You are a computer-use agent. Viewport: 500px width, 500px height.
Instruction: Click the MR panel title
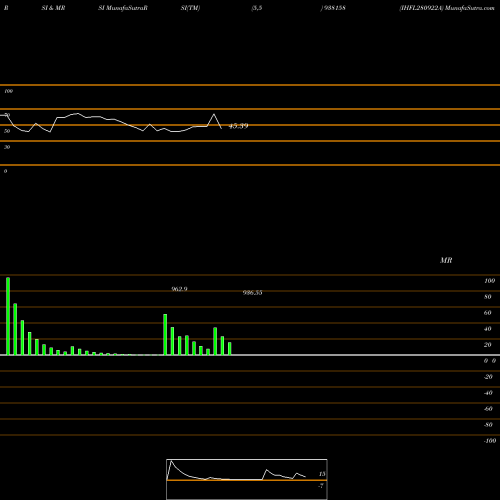point(446,260)
